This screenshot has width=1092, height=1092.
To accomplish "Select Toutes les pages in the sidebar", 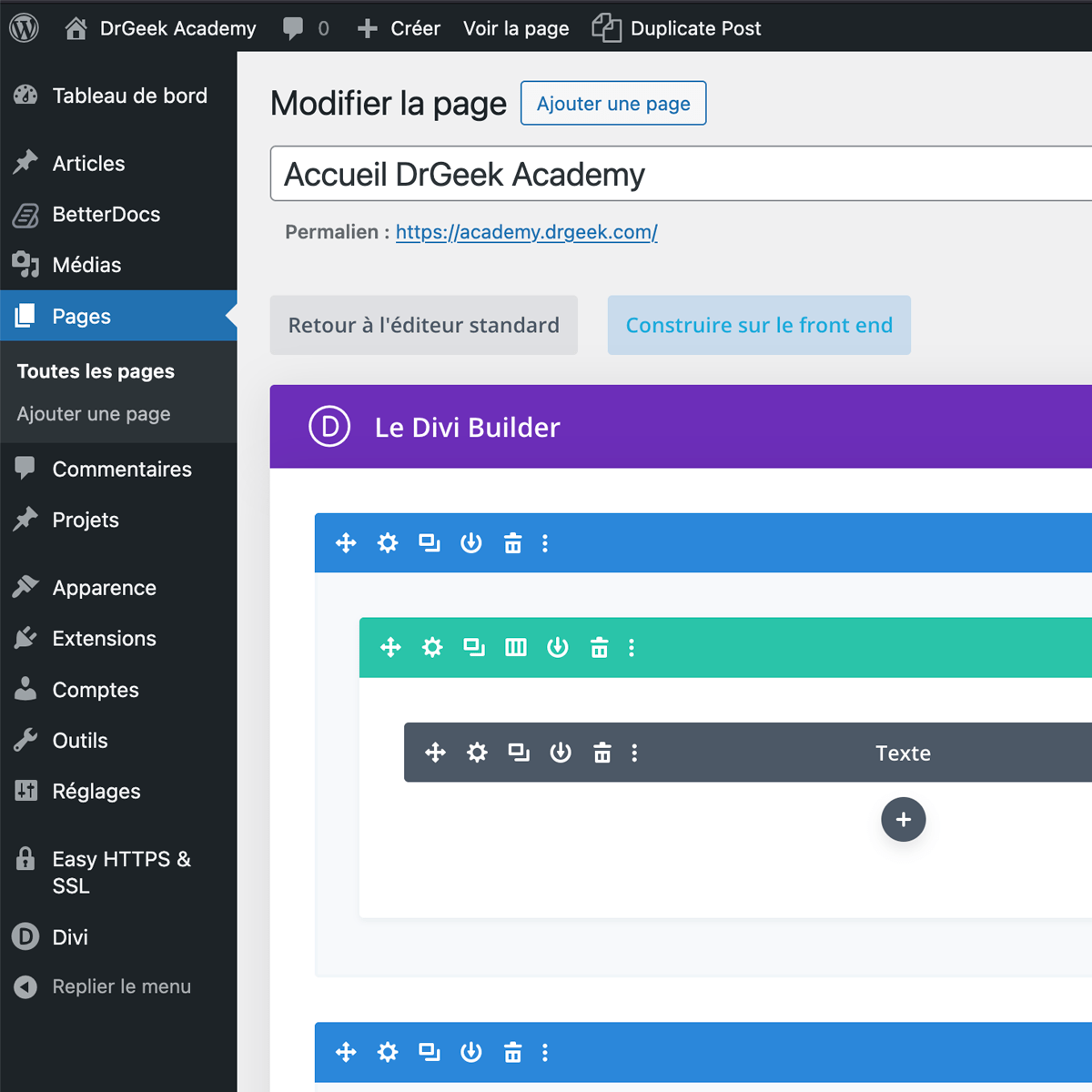I will click(x=95, y=370).
